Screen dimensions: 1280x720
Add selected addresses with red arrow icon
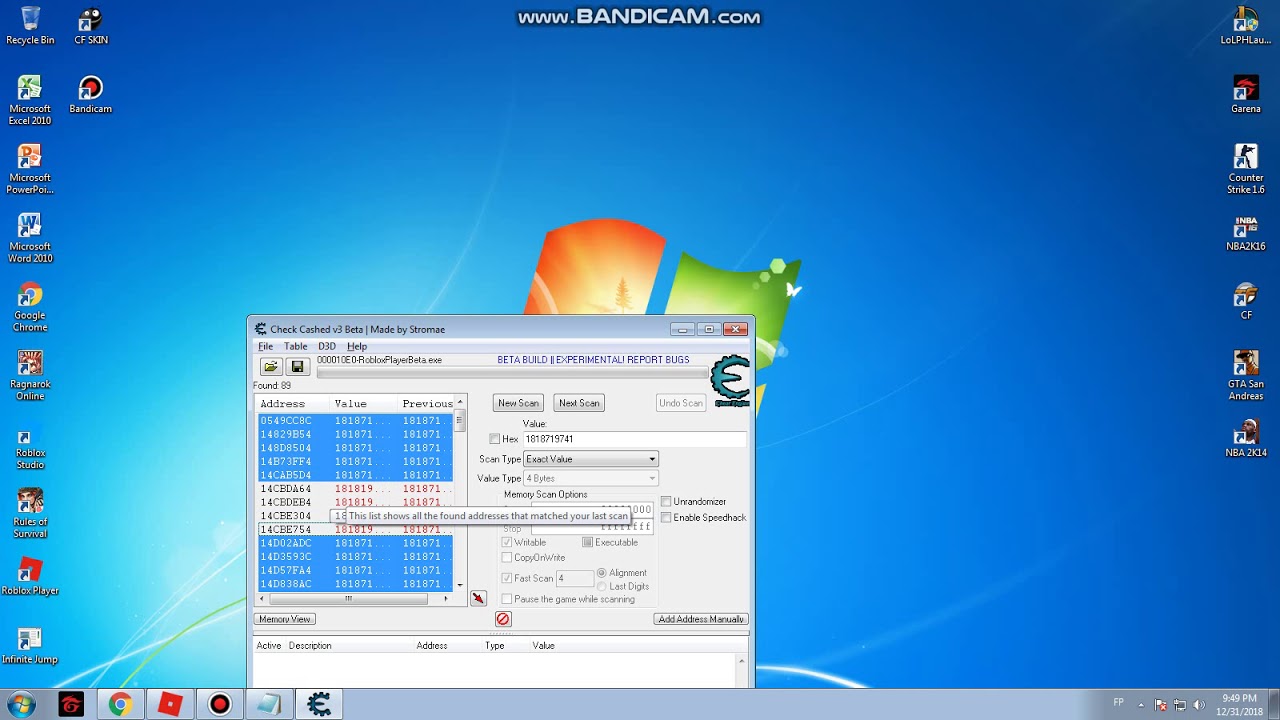[478, 598]
